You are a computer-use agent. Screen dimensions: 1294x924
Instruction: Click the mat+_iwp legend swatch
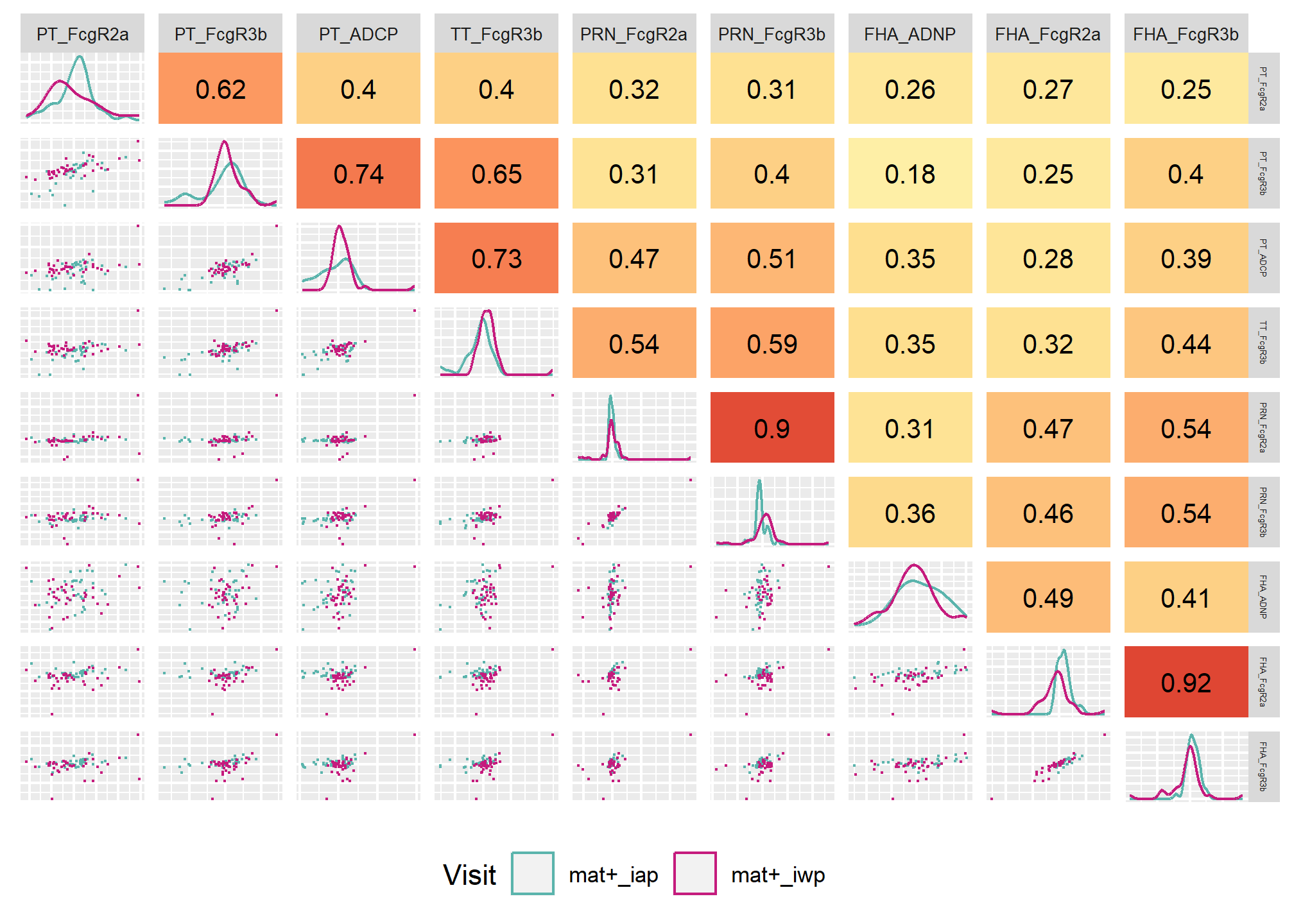point(695,873)
